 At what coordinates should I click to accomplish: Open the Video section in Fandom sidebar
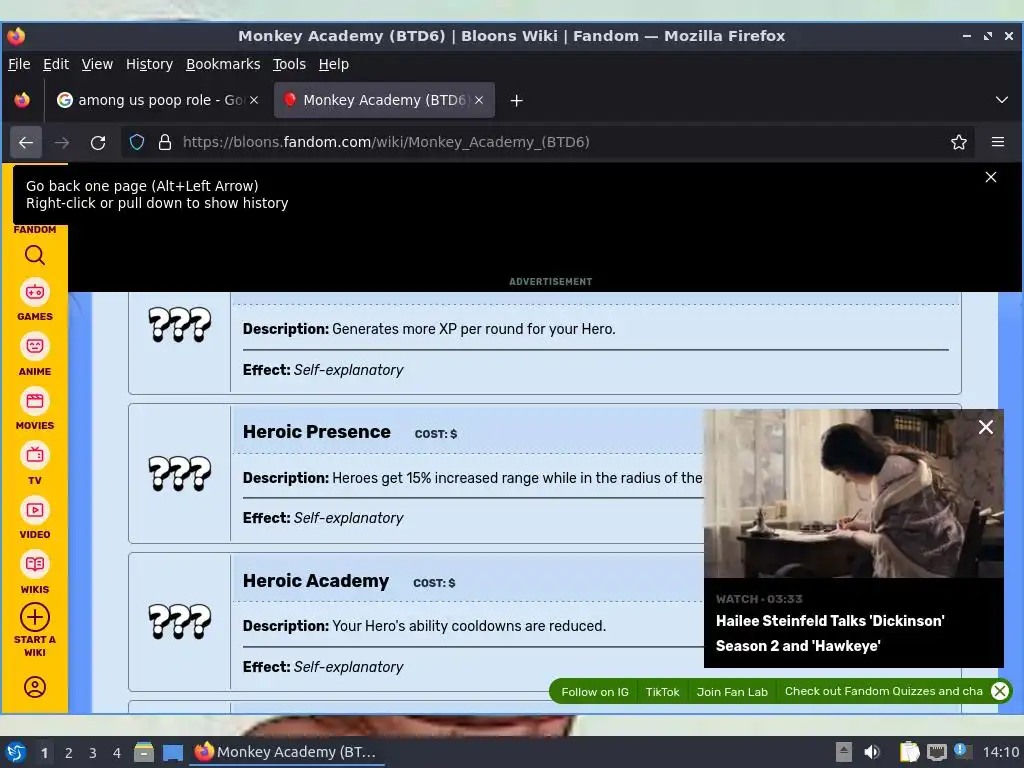[35, 518]
